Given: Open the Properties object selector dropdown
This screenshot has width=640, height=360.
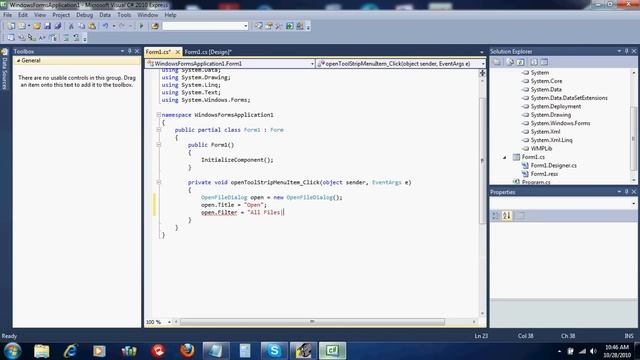Looking at the screenshot, I should [x=633, y=203].
